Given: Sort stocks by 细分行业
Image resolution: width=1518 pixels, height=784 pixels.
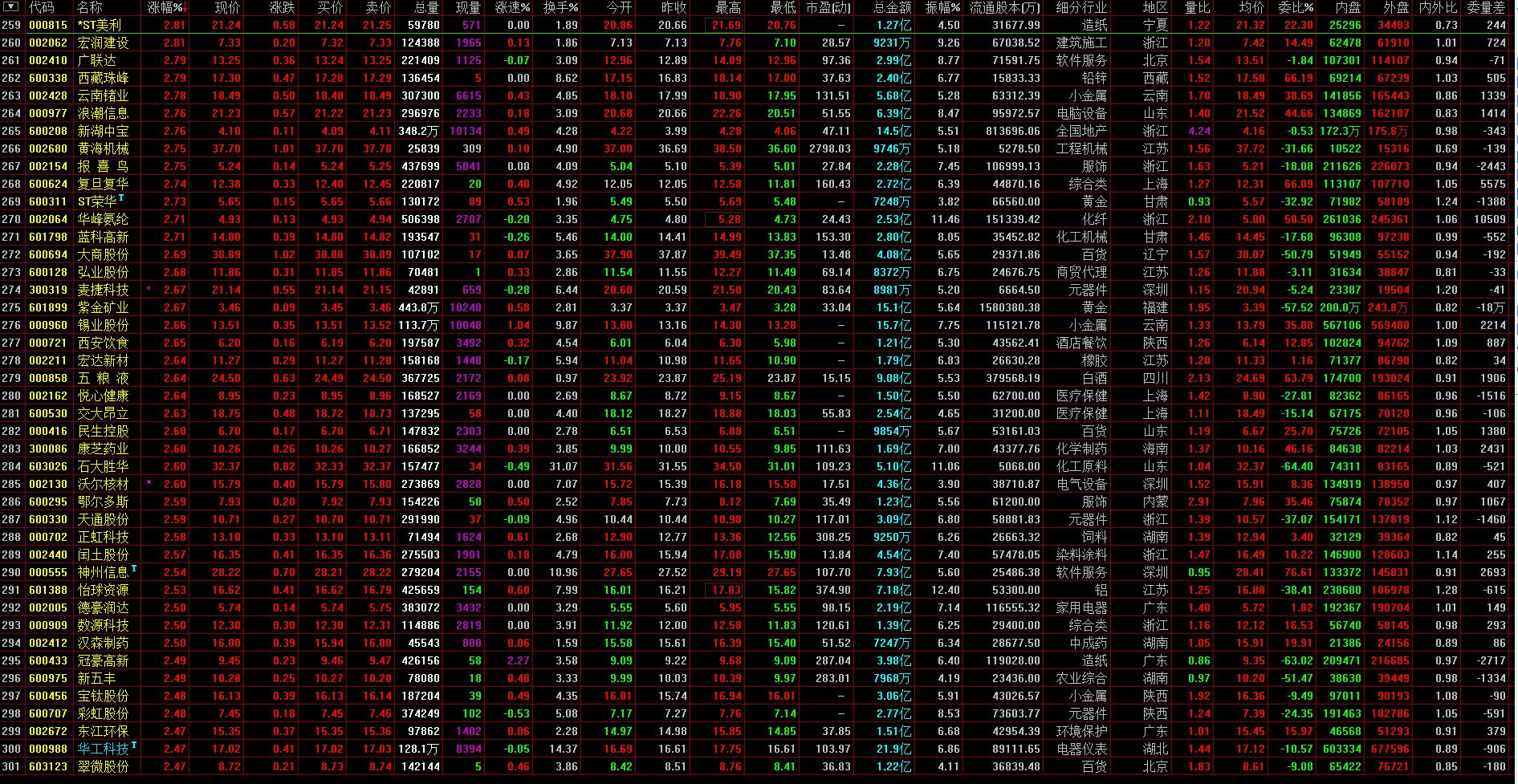Looking at the screenshot, I should (1082, 9).
